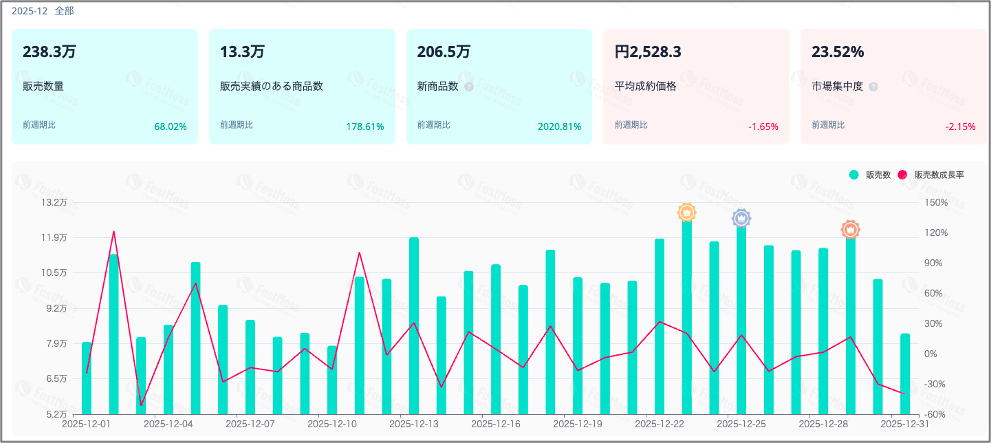The width and height of the screenshot is (992, 444).
Task: Click the help icon next to 新商品数
Action: click(x=469, y=87)
